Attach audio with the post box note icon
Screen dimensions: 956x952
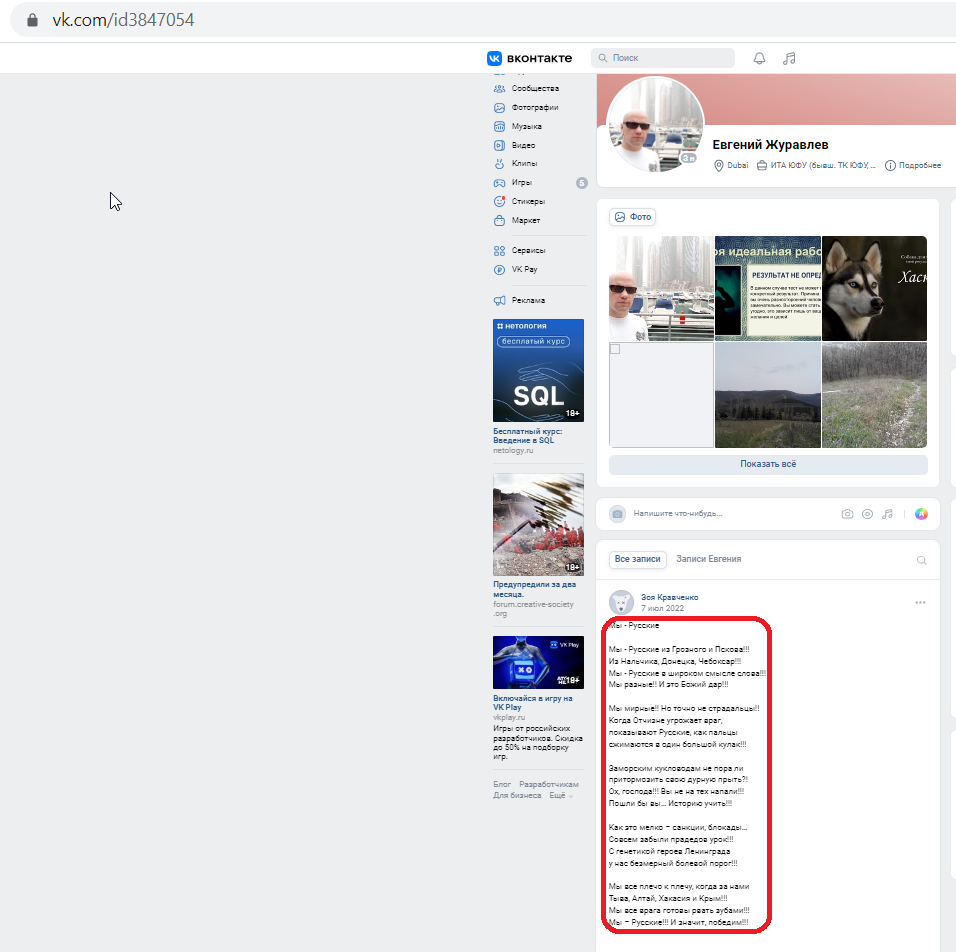click(x=888, y=514)
